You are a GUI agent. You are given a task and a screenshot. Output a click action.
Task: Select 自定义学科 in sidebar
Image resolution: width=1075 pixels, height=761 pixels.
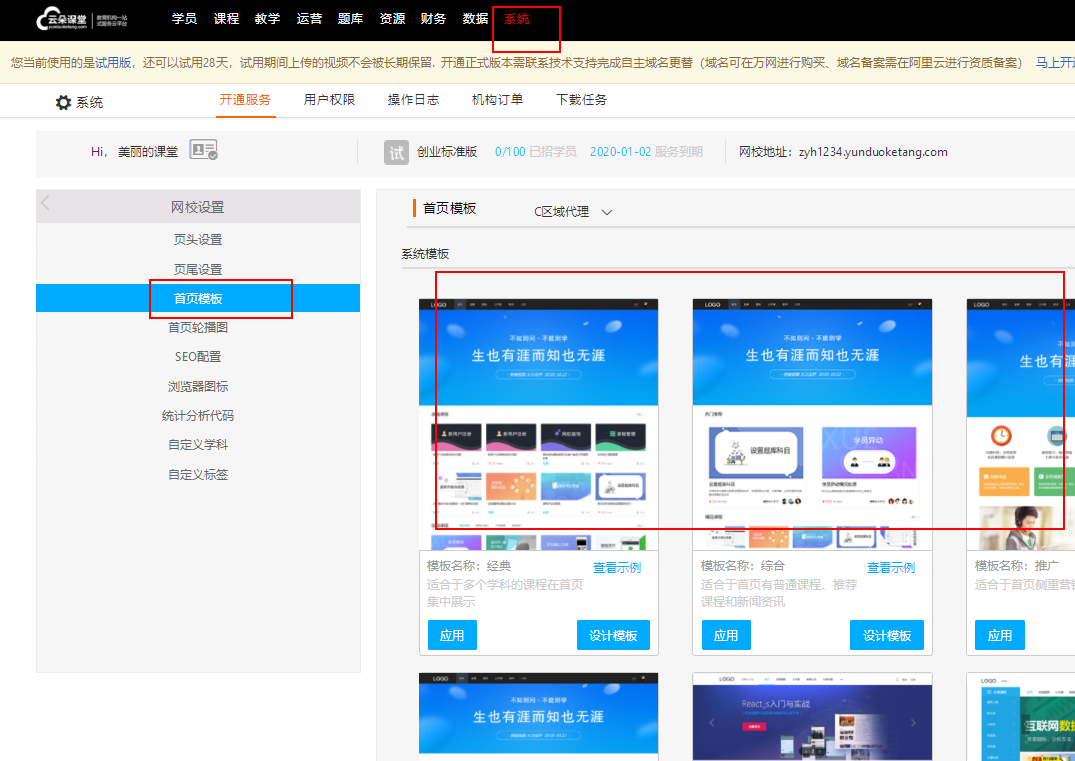point(198,445)
